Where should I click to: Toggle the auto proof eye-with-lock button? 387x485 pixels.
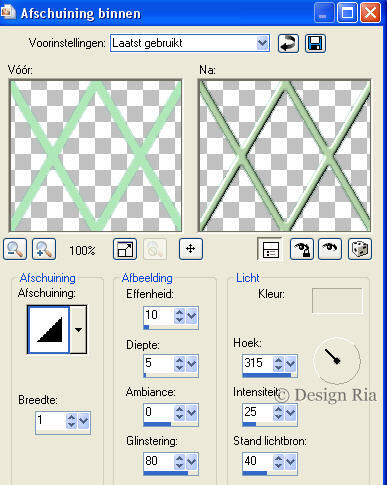(x=302, y=249)
